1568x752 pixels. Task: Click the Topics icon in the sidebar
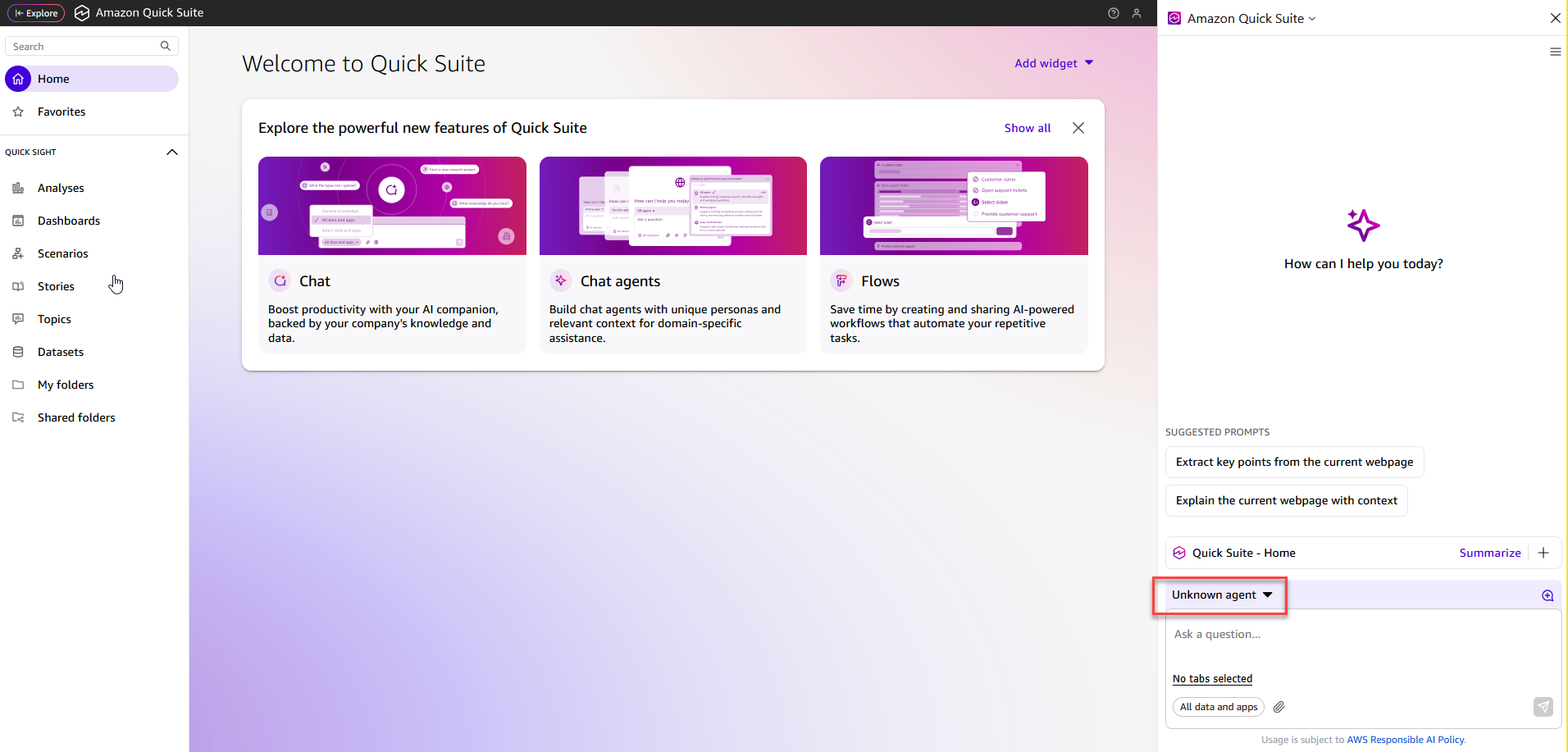pyautogui.click(x=18, y=319)
